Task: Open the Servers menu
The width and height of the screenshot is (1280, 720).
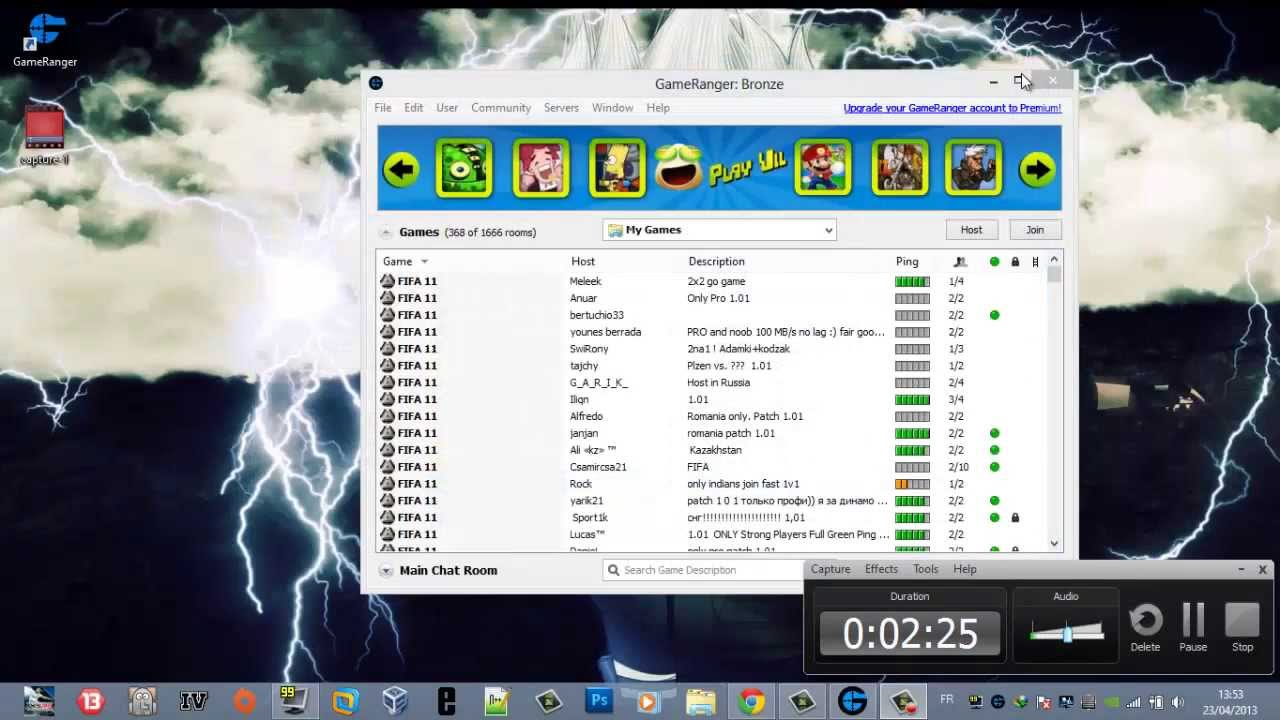Action: point(561,108)
